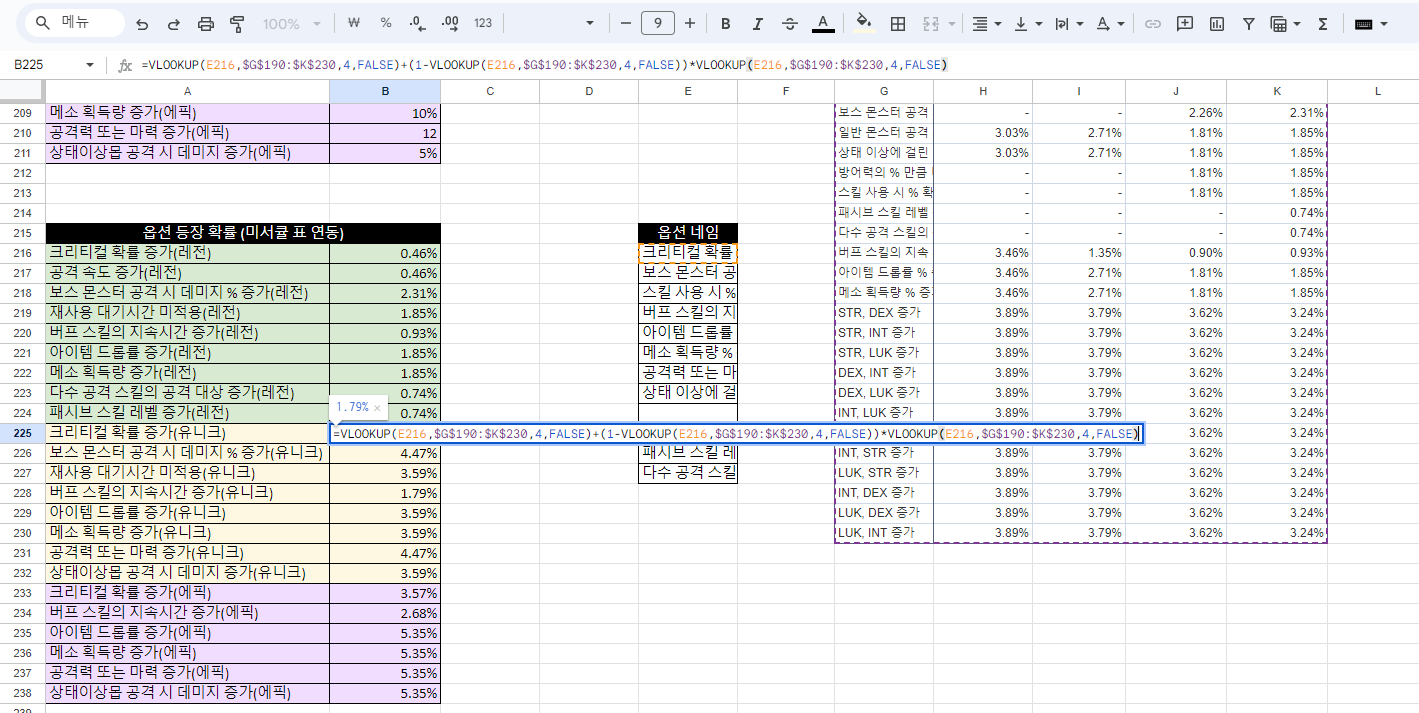Select the paint format roller icon

click(238, 23)
